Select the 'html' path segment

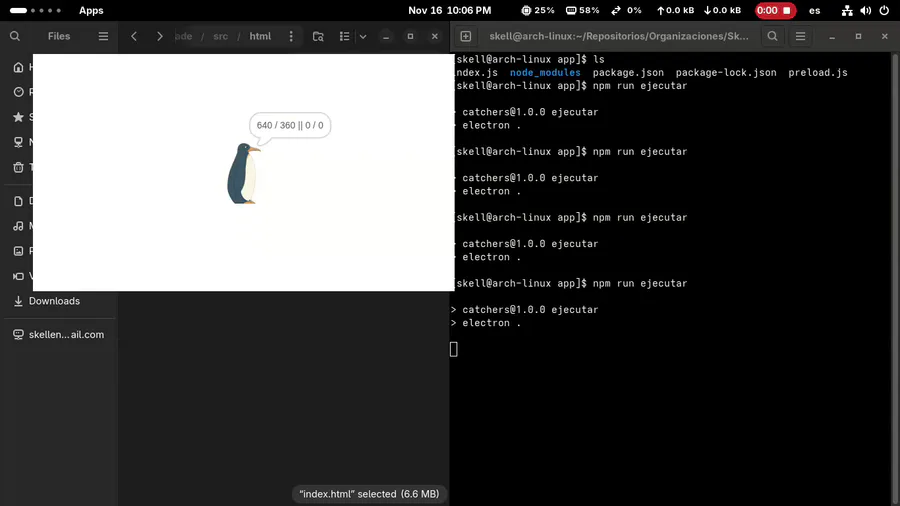(260, 36)
